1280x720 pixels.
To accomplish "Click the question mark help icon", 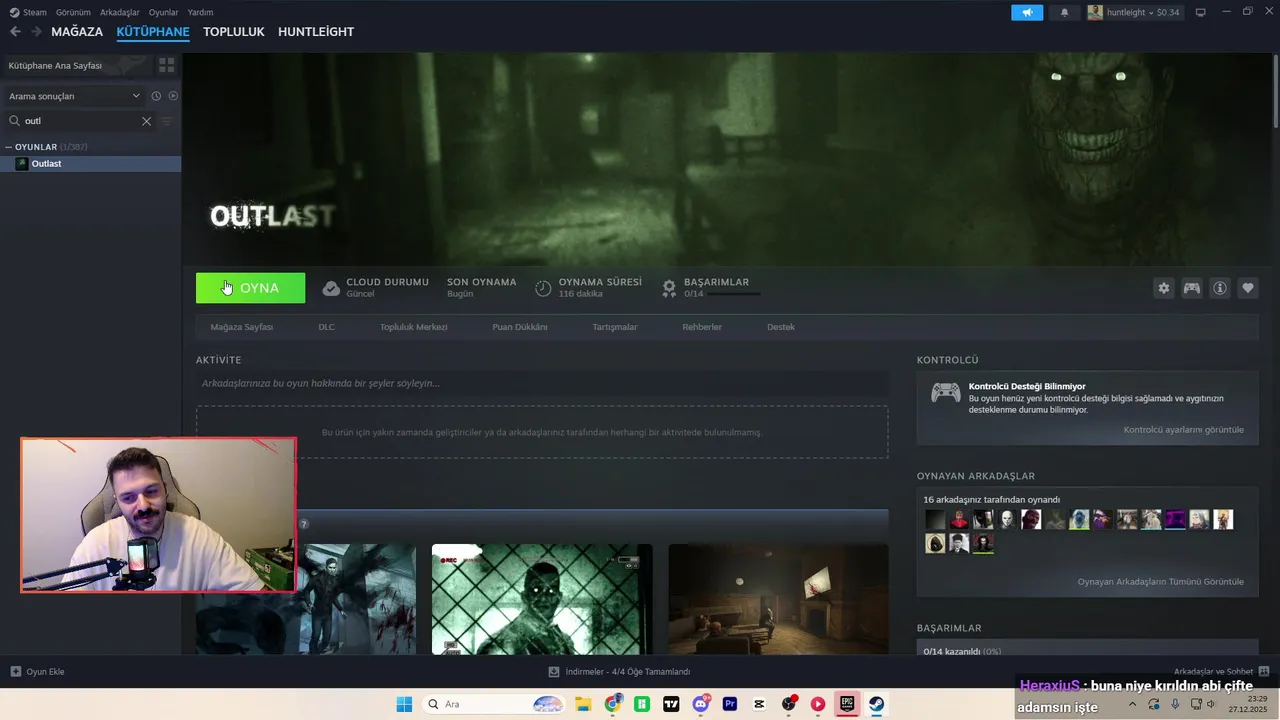I will pyautogui.click(x=304, y=524).
